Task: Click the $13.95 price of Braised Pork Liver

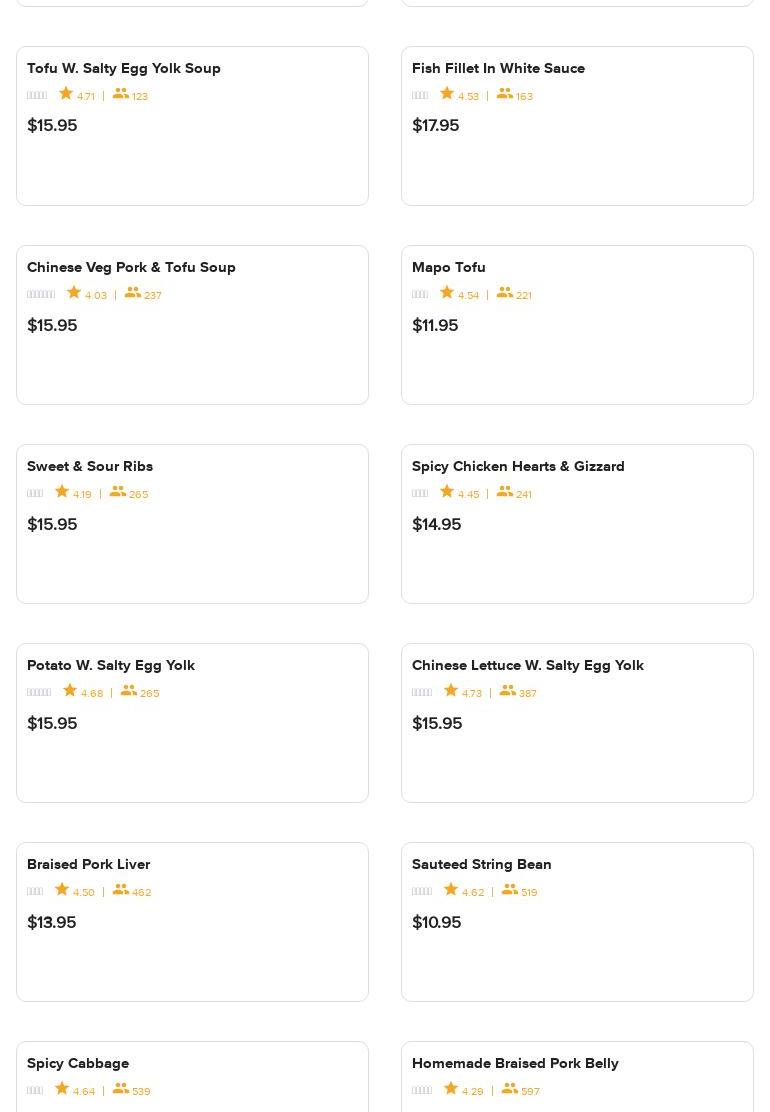Action: (x=52, y=922)
